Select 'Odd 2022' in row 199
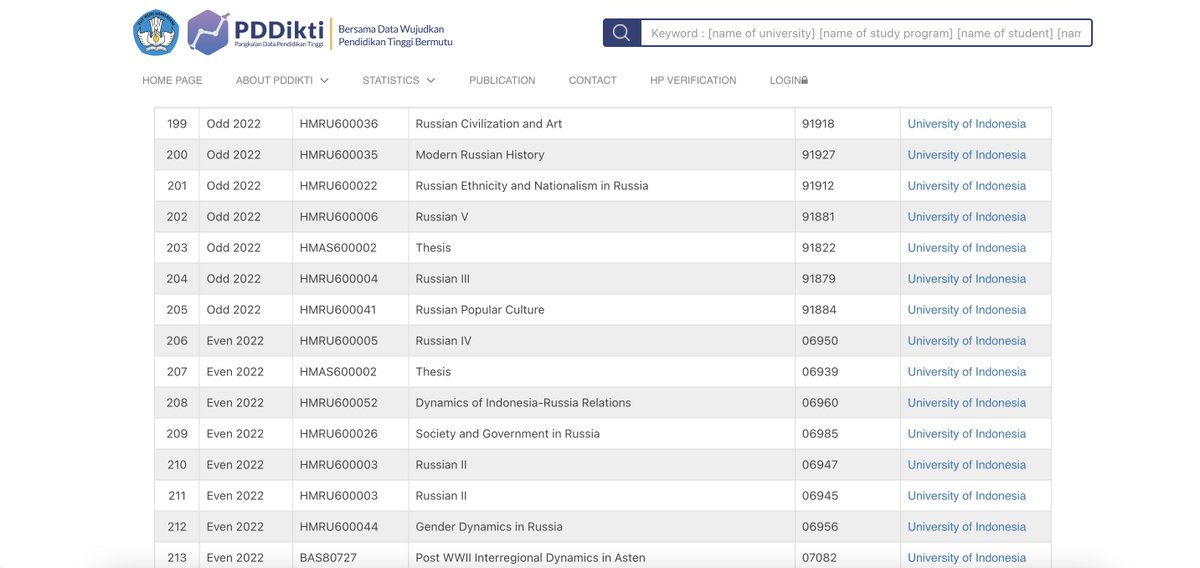 pyautogui.click(x=234, y=124)
